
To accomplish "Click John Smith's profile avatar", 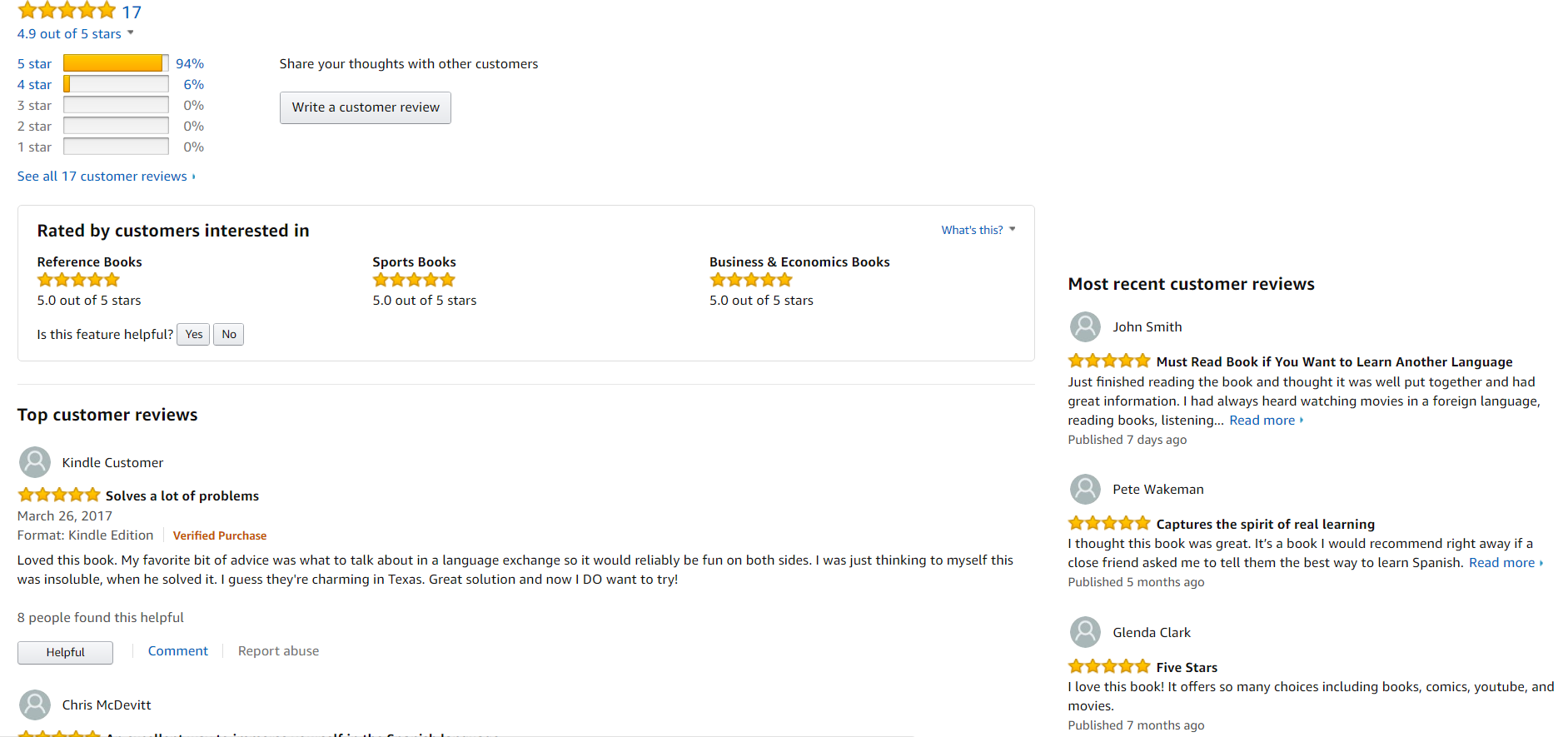I will [1085, 326].
